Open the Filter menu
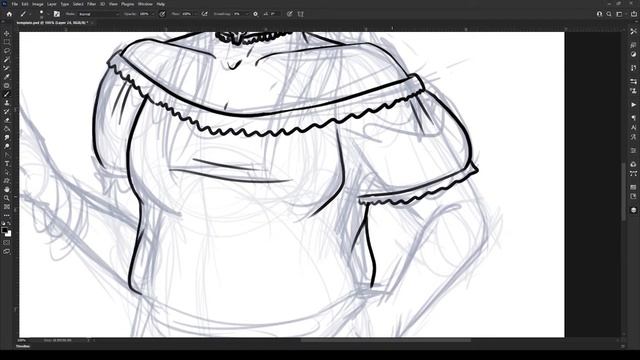Image resolution: width=640 pixels, height=360 pixels. [91, 4]
